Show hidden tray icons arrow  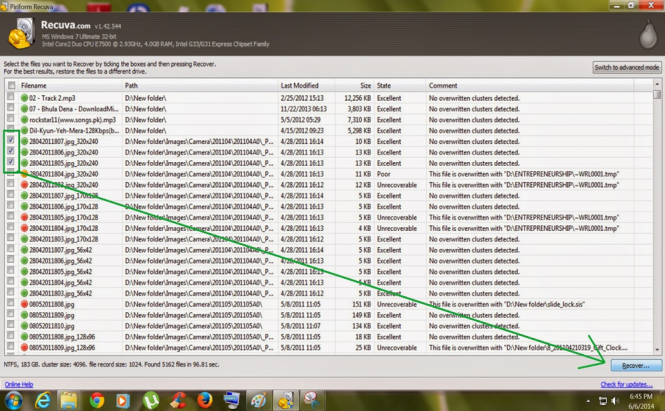[588, 401]
